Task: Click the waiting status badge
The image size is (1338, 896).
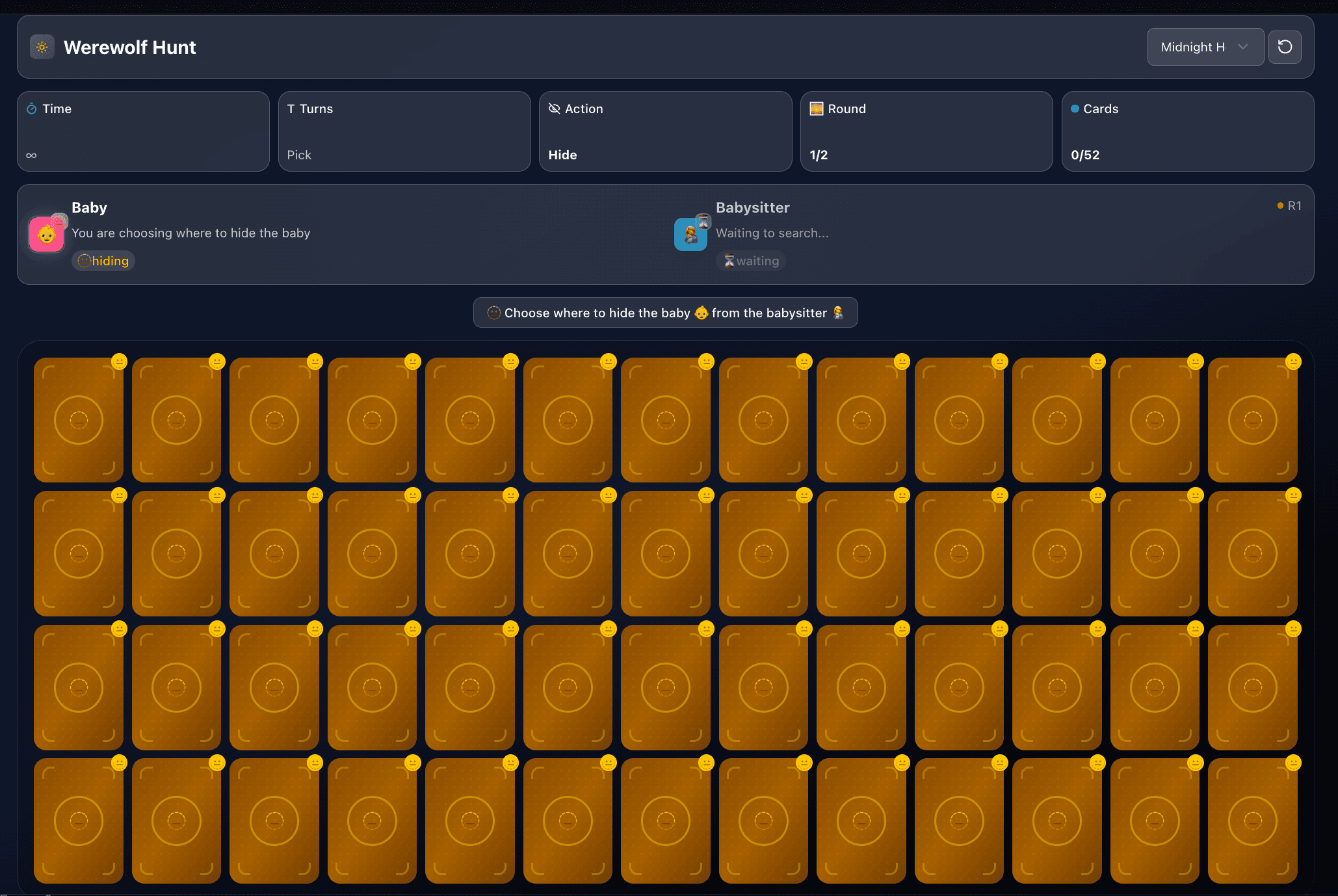Action: (x=751, y=261)
